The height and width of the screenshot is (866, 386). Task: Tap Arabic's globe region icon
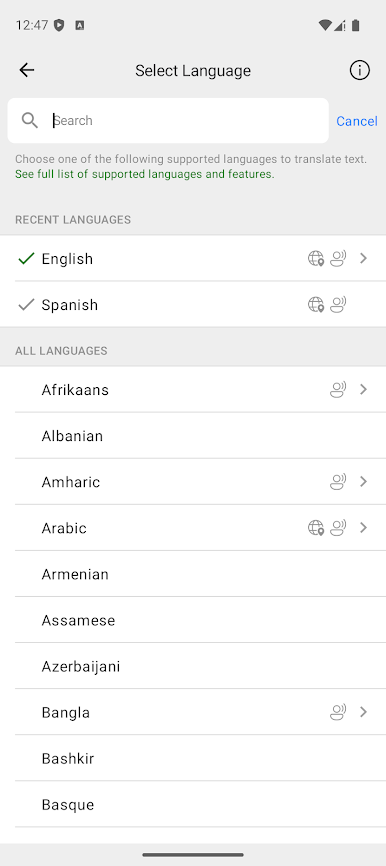tap(316, 527)
